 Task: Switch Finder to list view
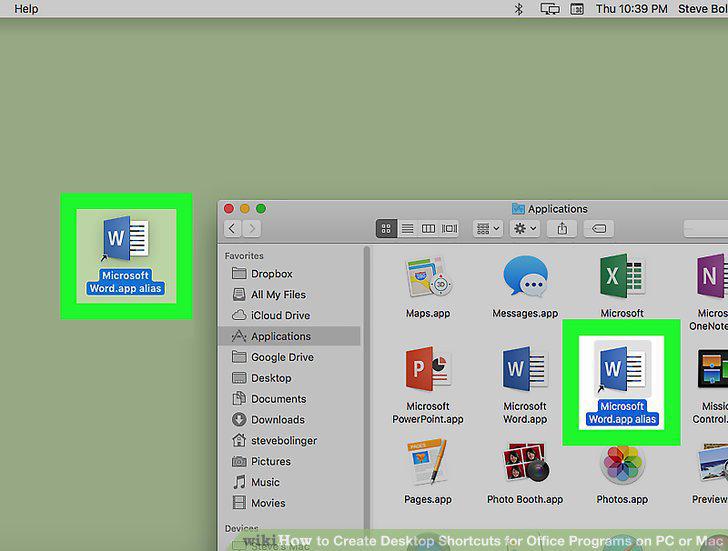click(x=407, y=228)
